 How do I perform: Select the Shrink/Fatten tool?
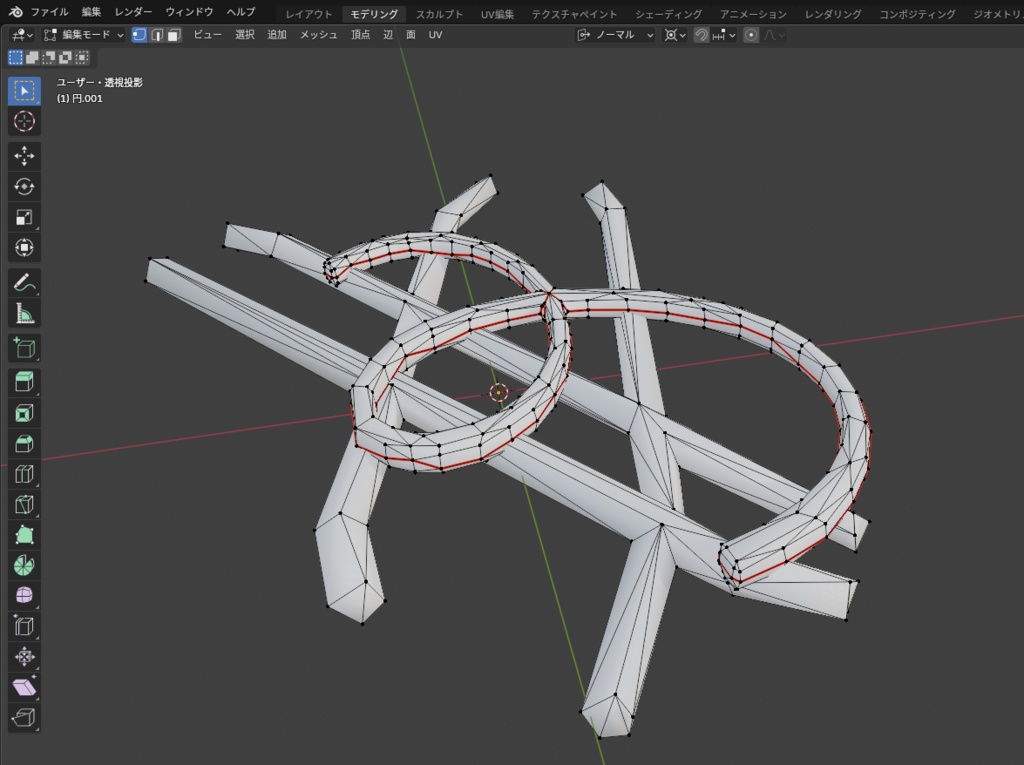tap(24, 657)
